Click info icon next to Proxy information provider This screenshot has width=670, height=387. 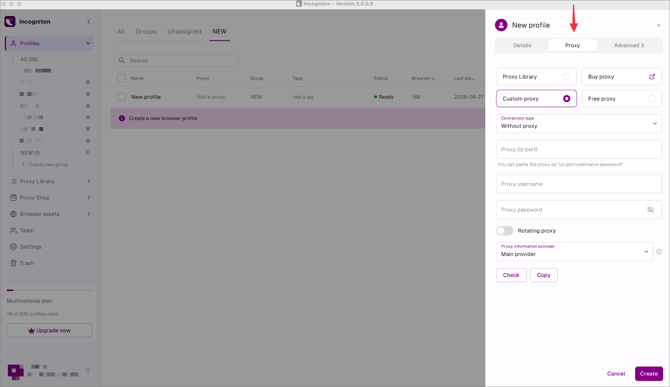click(x=659, y=252)
